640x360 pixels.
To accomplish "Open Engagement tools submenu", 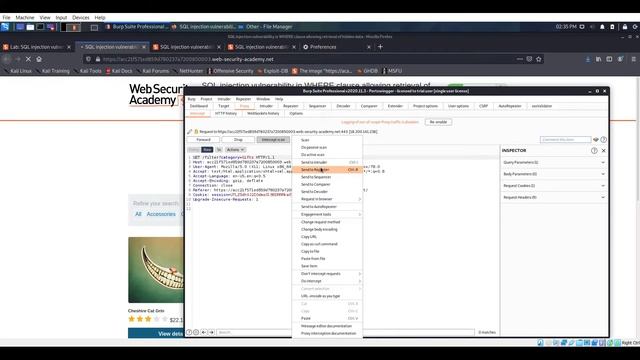I will pyautogui.click(x=328, y=214).
